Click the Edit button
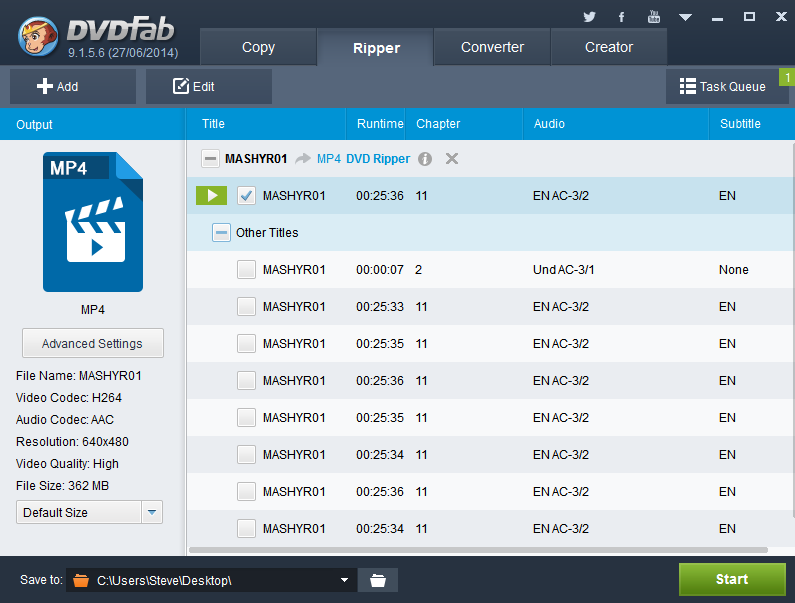795x603 pixels. (208, 87)
